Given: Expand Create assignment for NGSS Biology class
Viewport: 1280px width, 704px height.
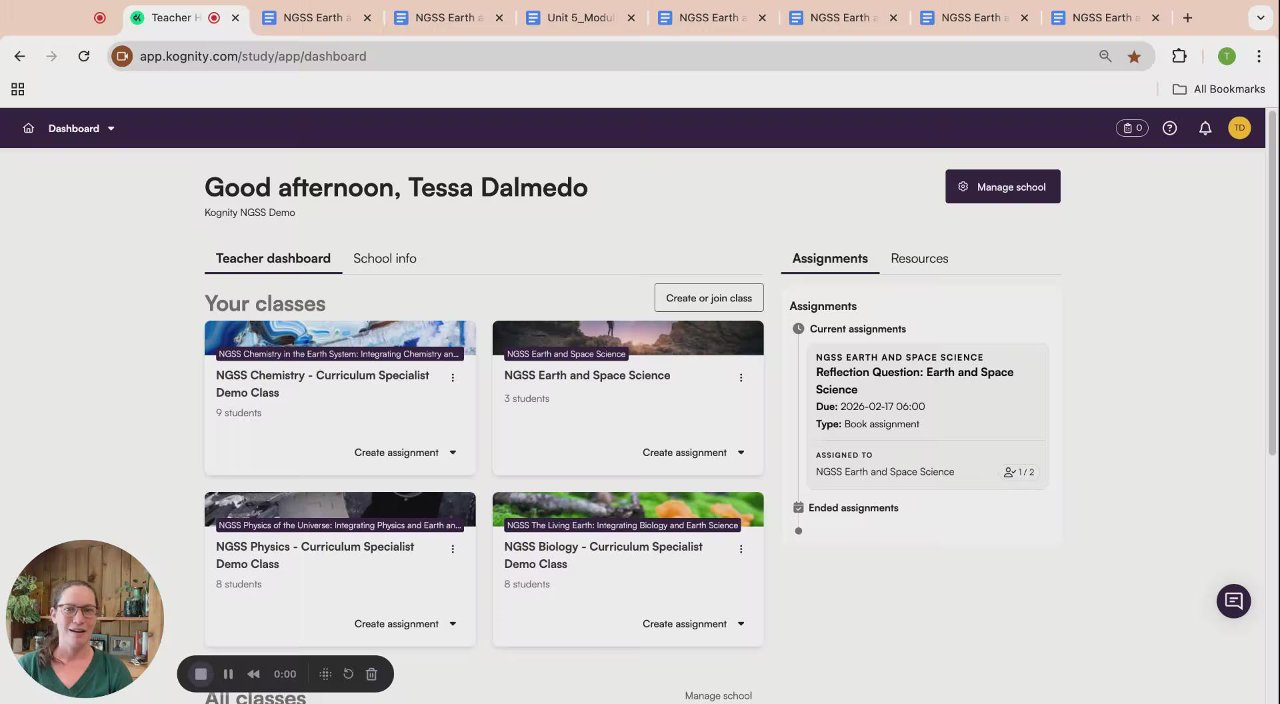Looking at the screenshot, I should tap(694, 623).
